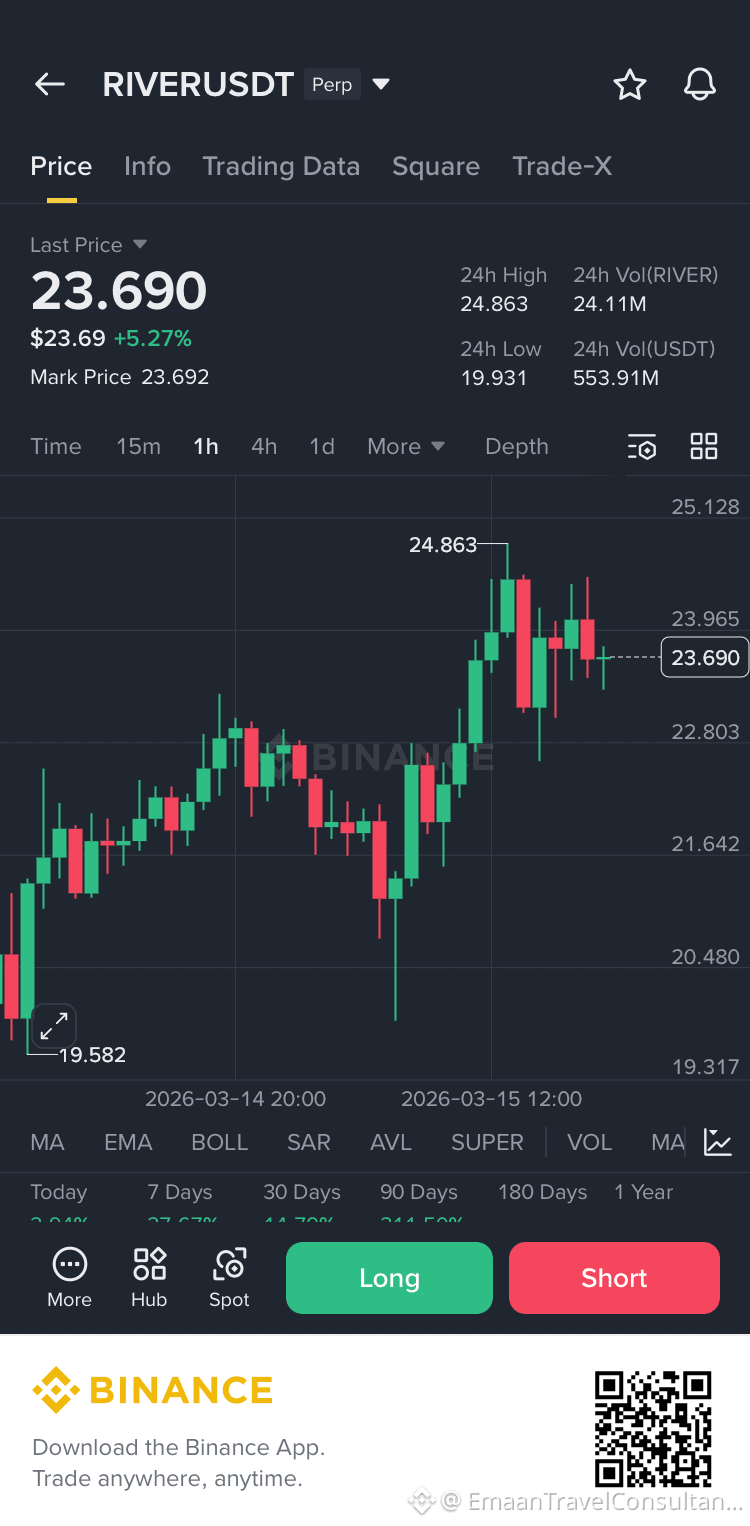Select the 1 Year performance period
The height and width of the screenshot is (1526, 750).
coord(644,1192)
